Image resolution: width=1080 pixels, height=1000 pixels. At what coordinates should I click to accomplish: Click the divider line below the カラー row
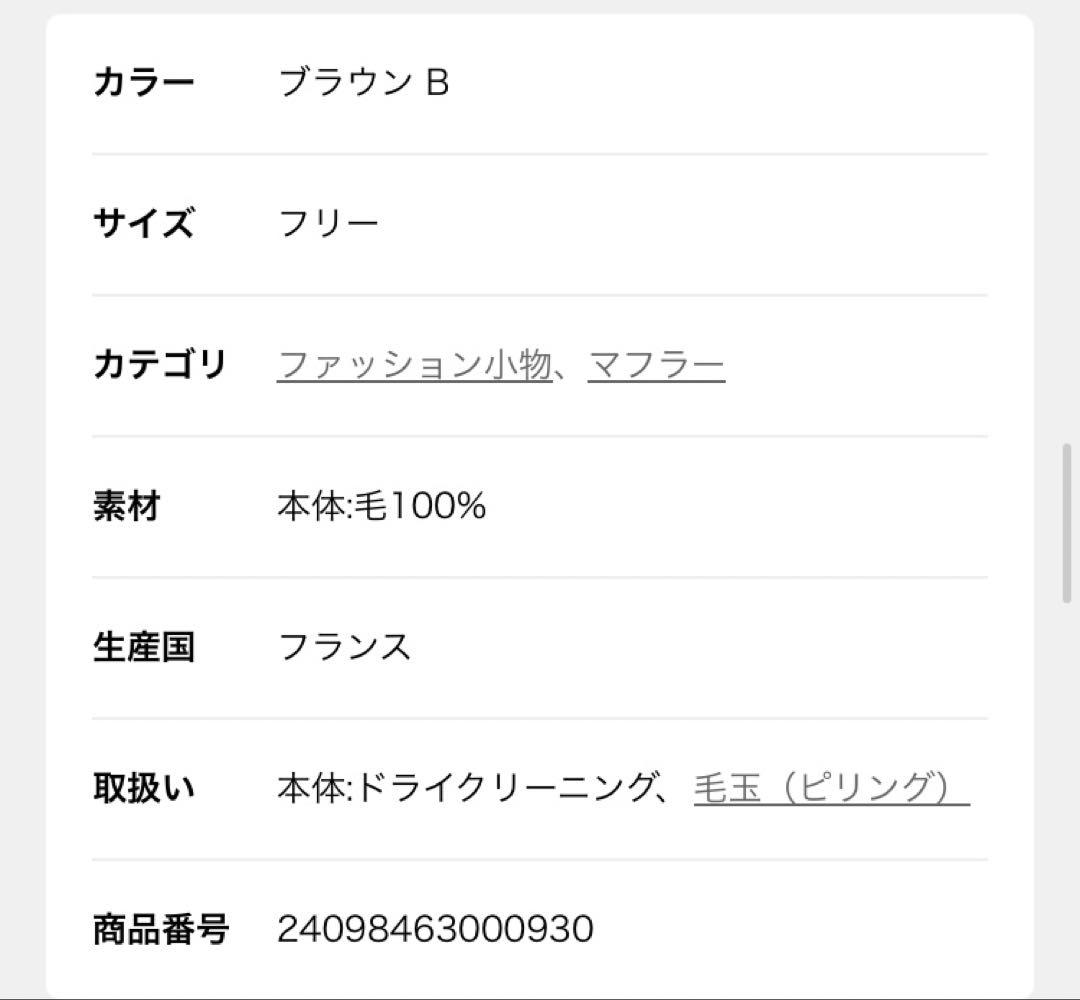(x=540, y=154)
